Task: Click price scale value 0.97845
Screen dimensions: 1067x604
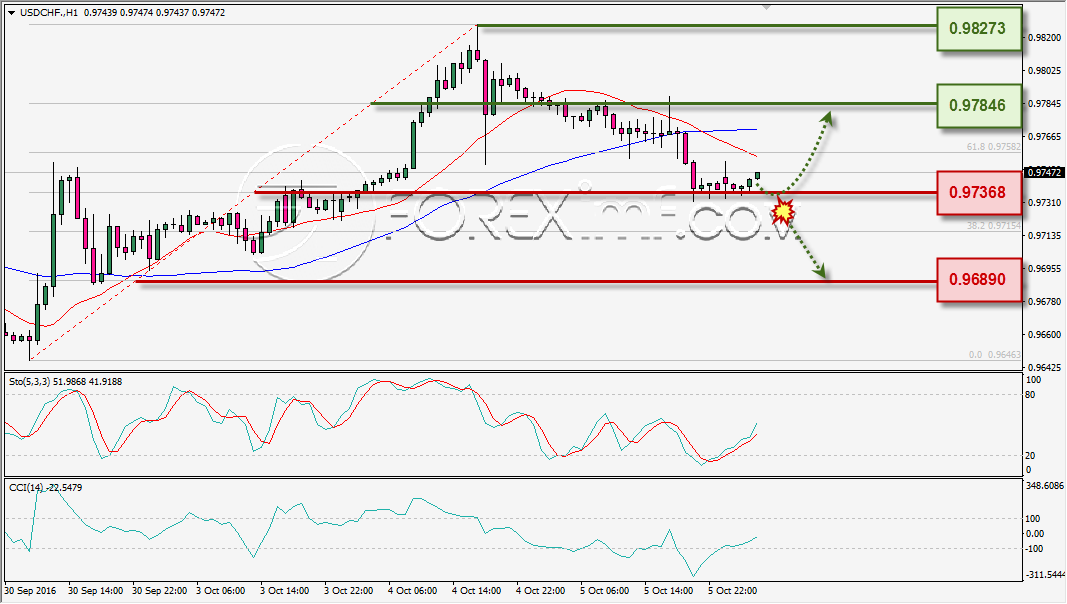Action: tap(1043, 103)
